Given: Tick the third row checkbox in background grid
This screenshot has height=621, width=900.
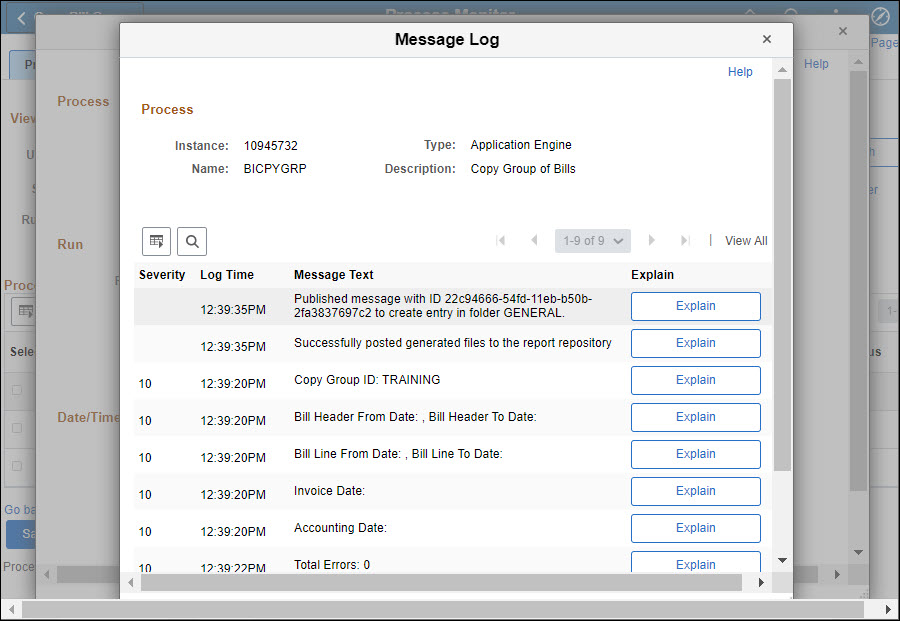Looking at the screenshot, I should point(16,466).
